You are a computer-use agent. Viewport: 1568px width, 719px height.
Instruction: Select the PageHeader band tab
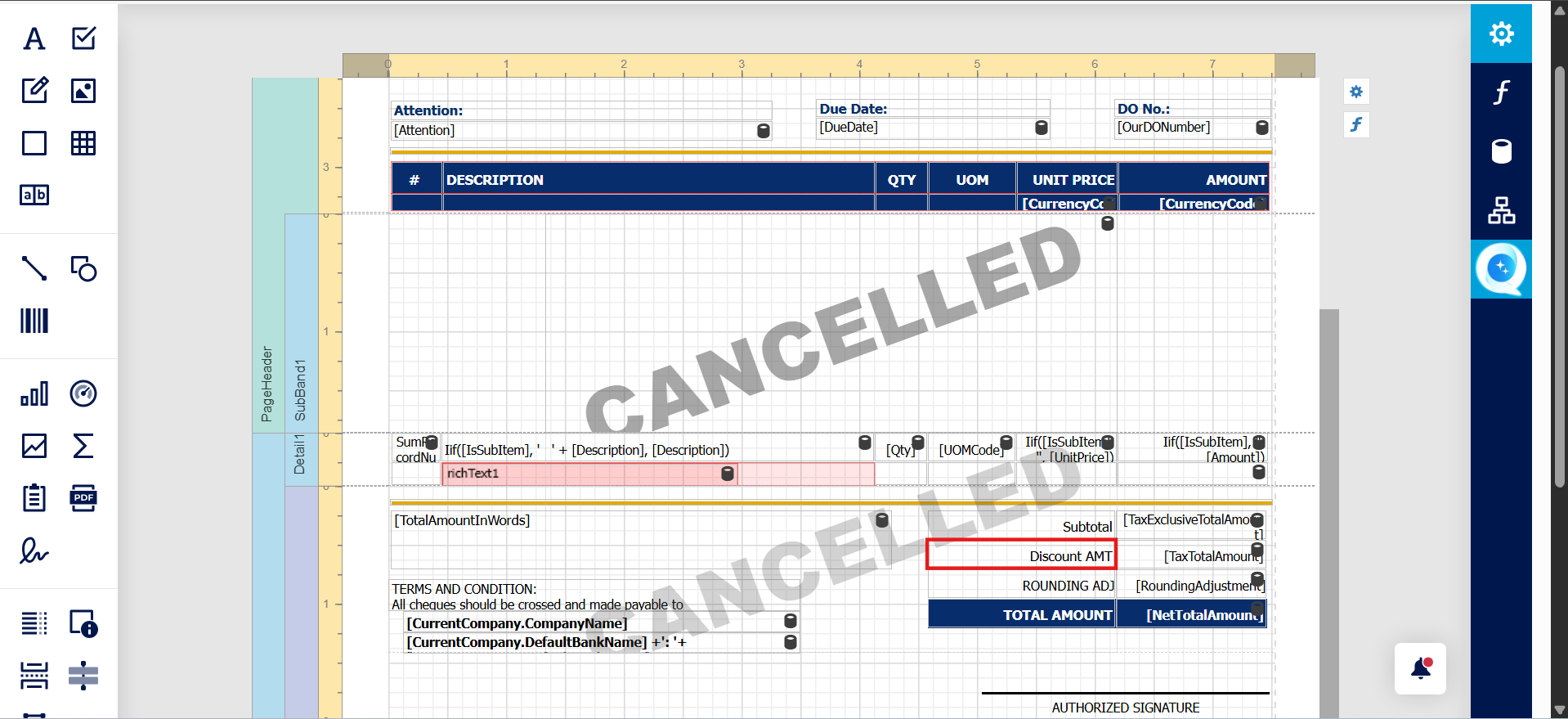point(268,255)
